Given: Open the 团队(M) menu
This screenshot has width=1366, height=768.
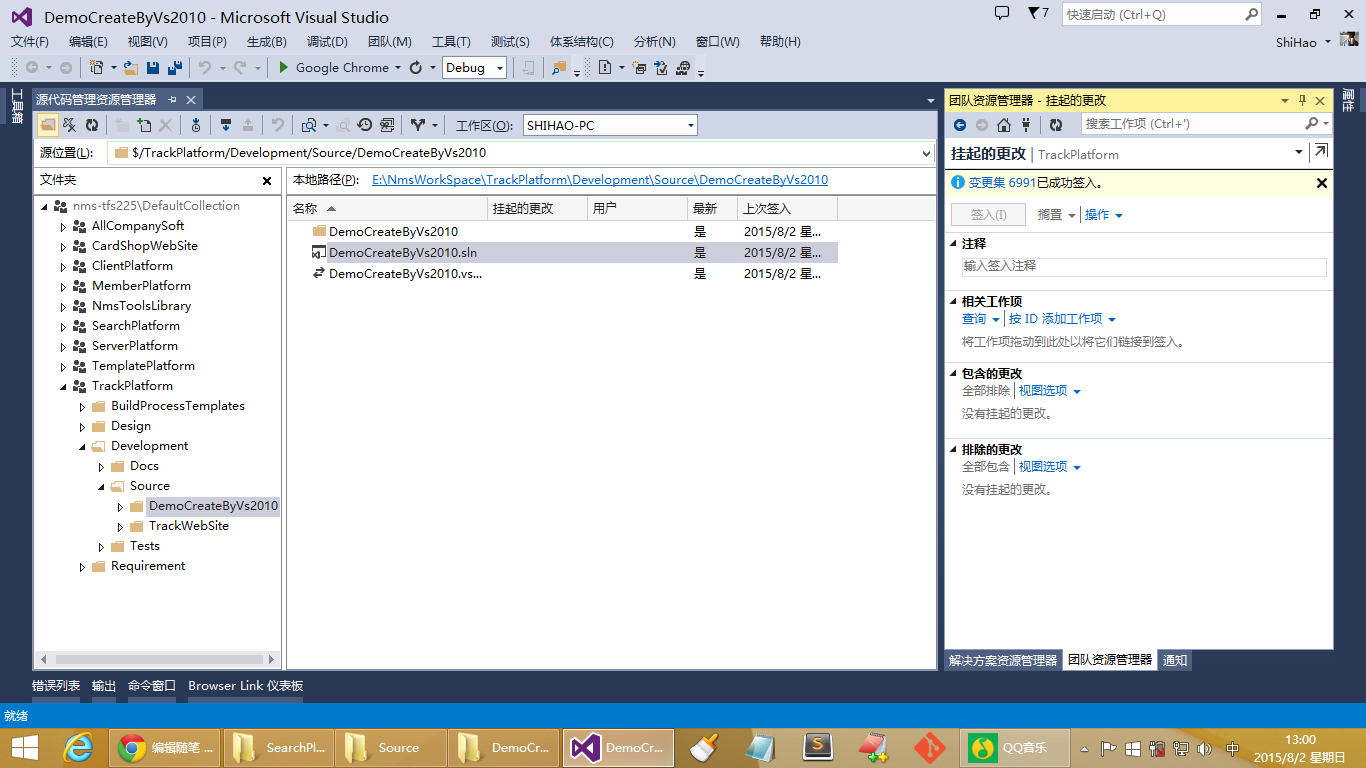Looking at the screenshot, I should point(390,42).
